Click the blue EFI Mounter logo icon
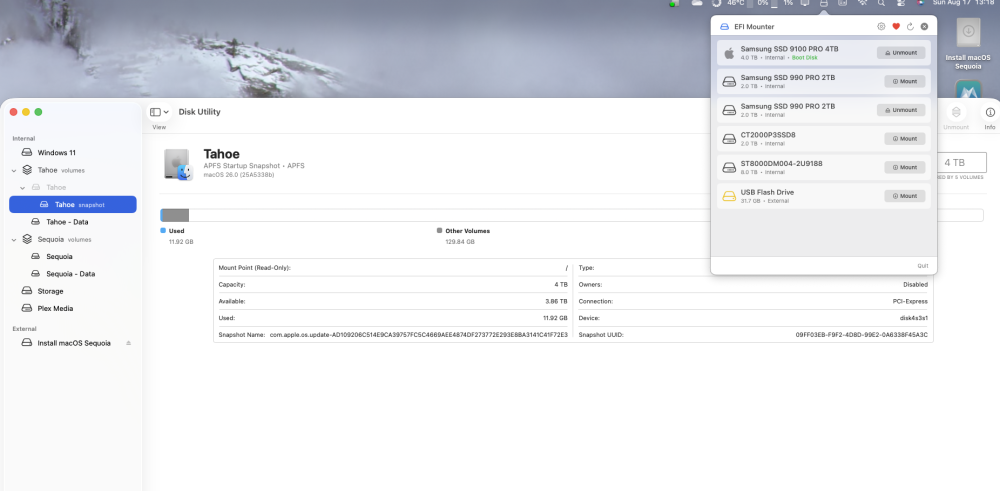Image resolution: width=1000 pixels, height=491 pixels. 724,27
